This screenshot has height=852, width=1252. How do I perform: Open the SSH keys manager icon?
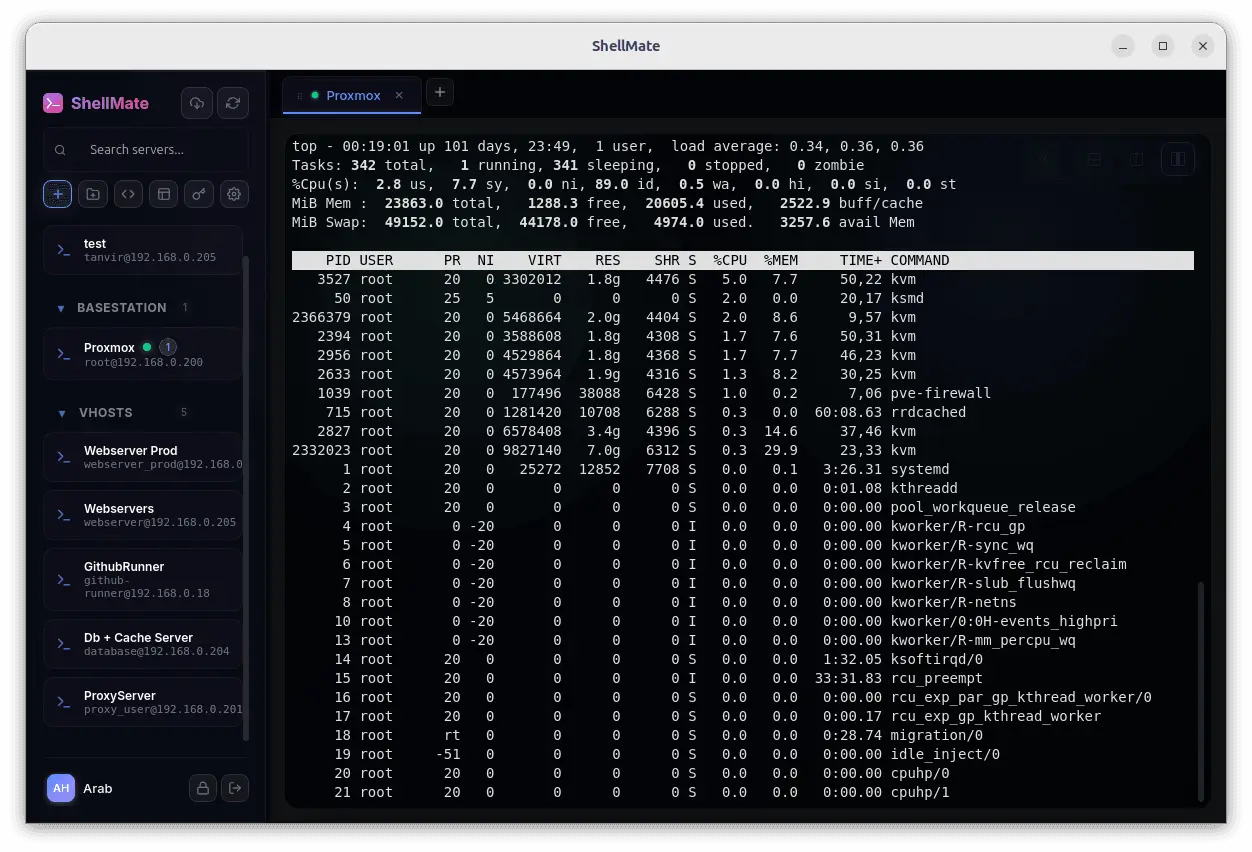199,194
